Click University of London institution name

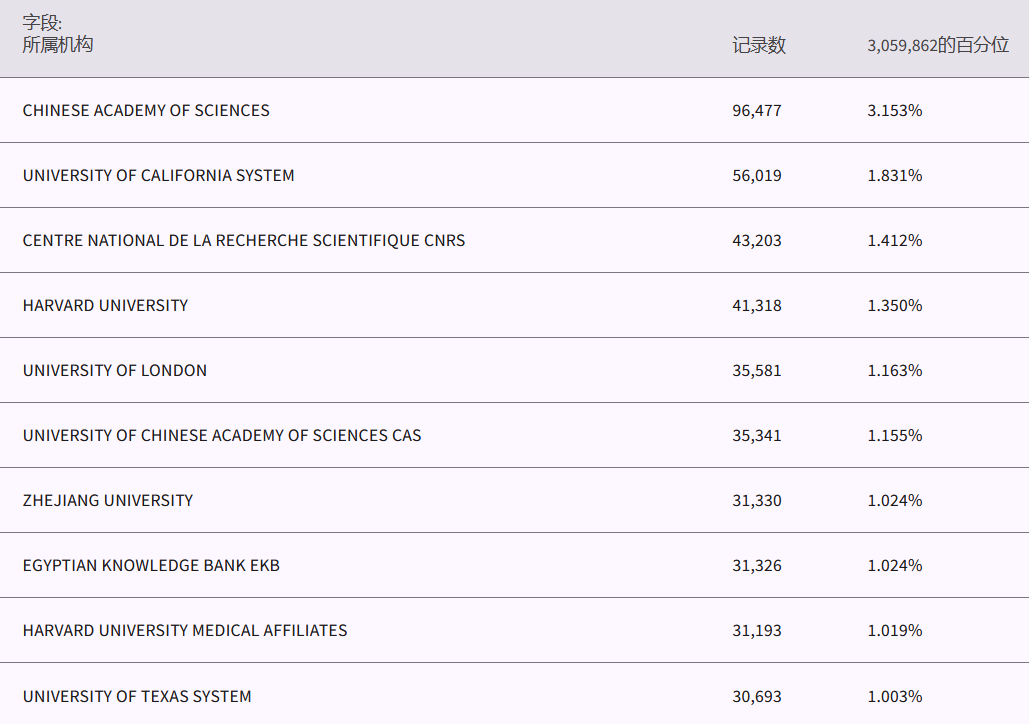115,371
